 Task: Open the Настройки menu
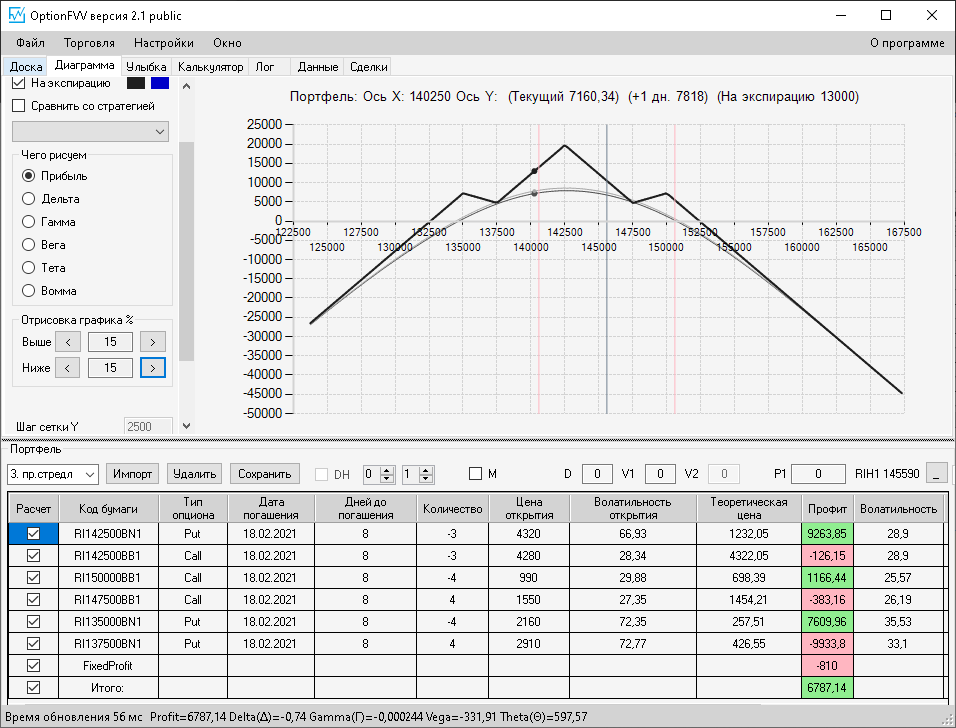tap(163, 43)
